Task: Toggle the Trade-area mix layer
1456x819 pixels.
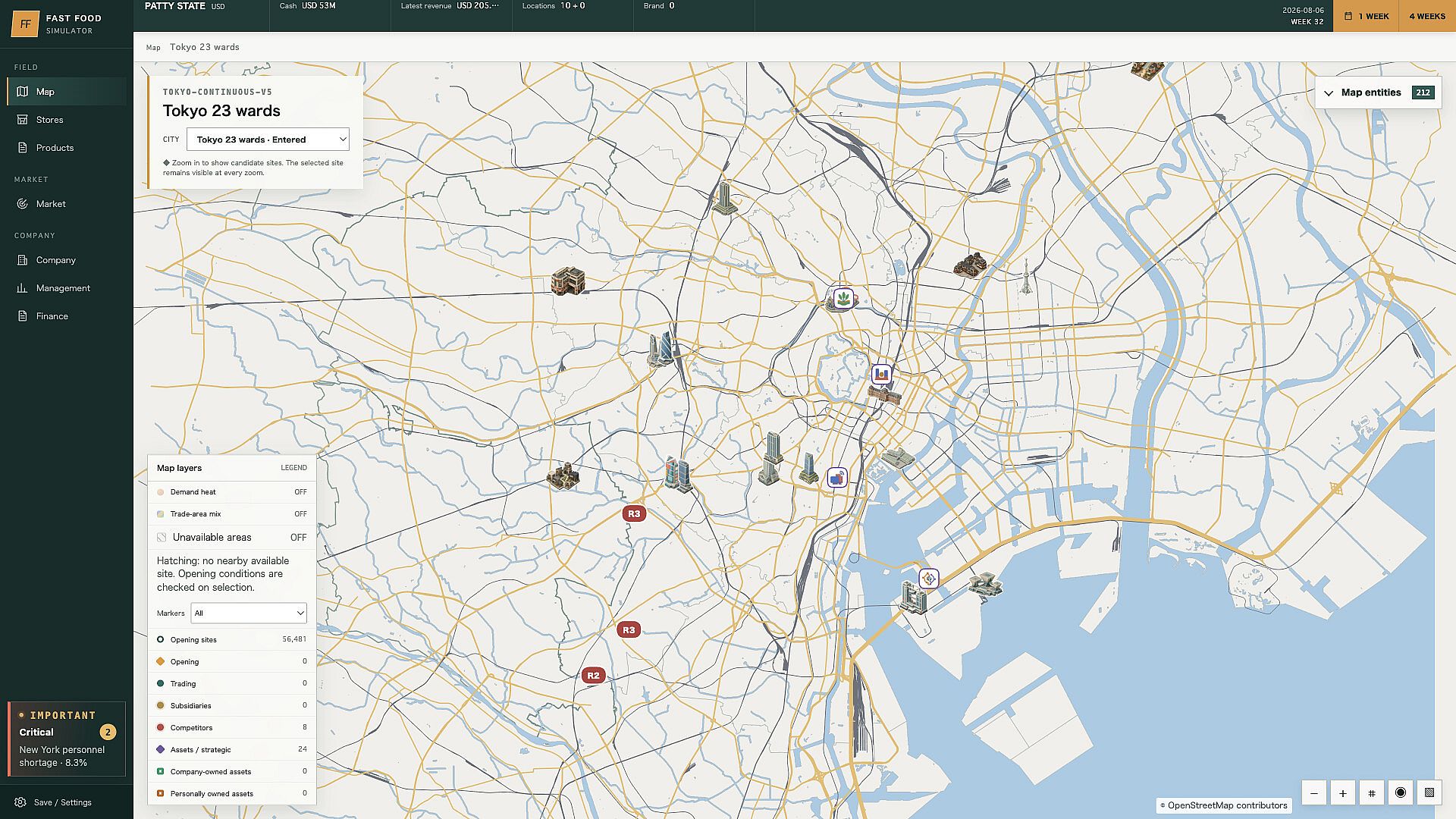Action: click(x=231, y=514)
